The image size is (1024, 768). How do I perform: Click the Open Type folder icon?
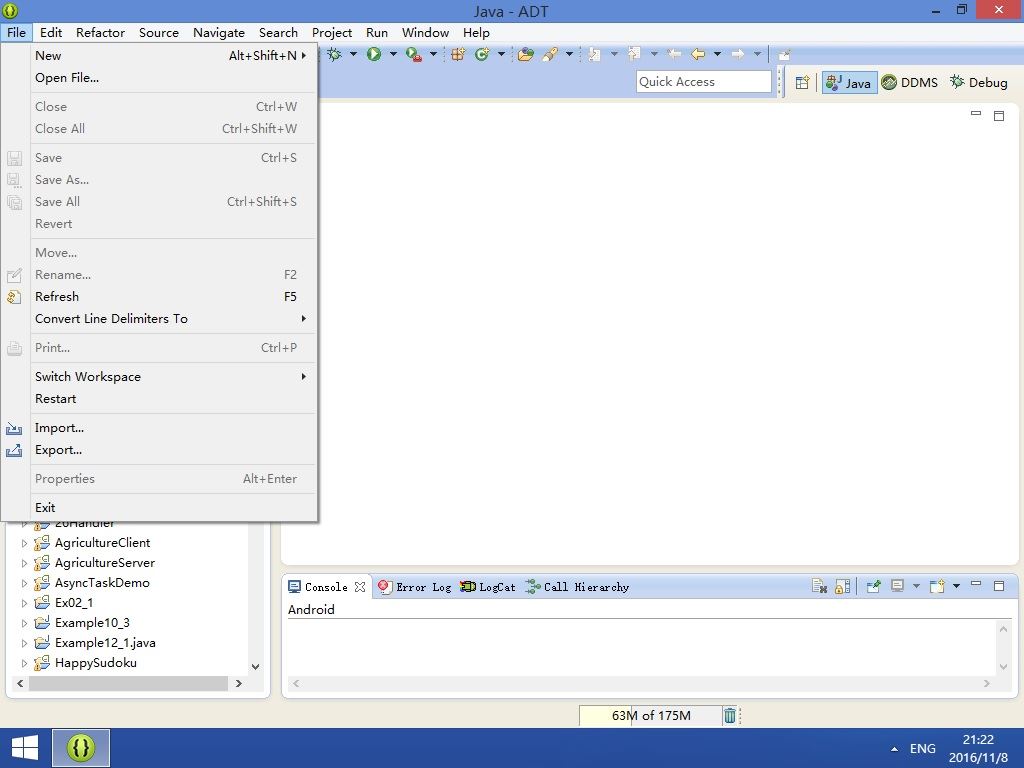click(526, 54)
